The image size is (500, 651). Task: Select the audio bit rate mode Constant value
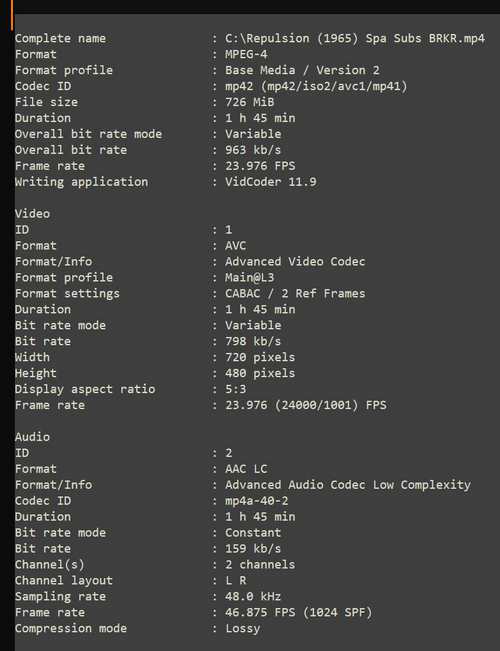point(253,533)
